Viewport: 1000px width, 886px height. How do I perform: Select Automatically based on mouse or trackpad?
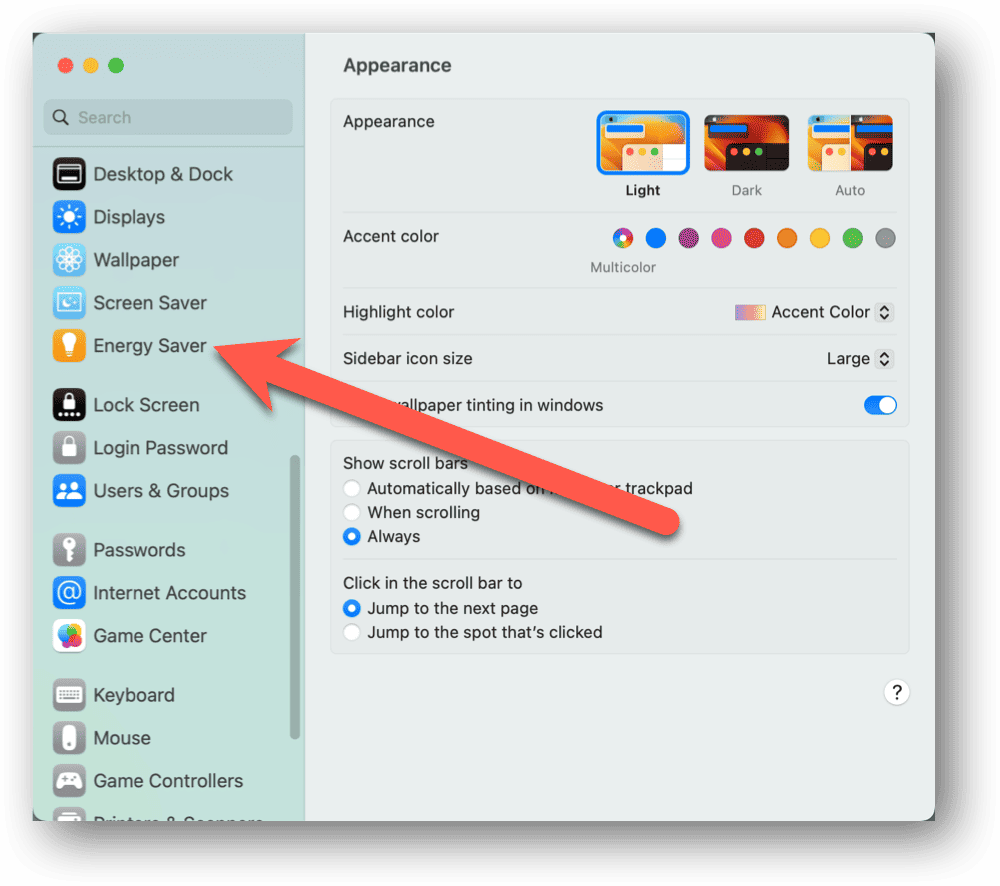pyautogui.click(x=351, y=489)
